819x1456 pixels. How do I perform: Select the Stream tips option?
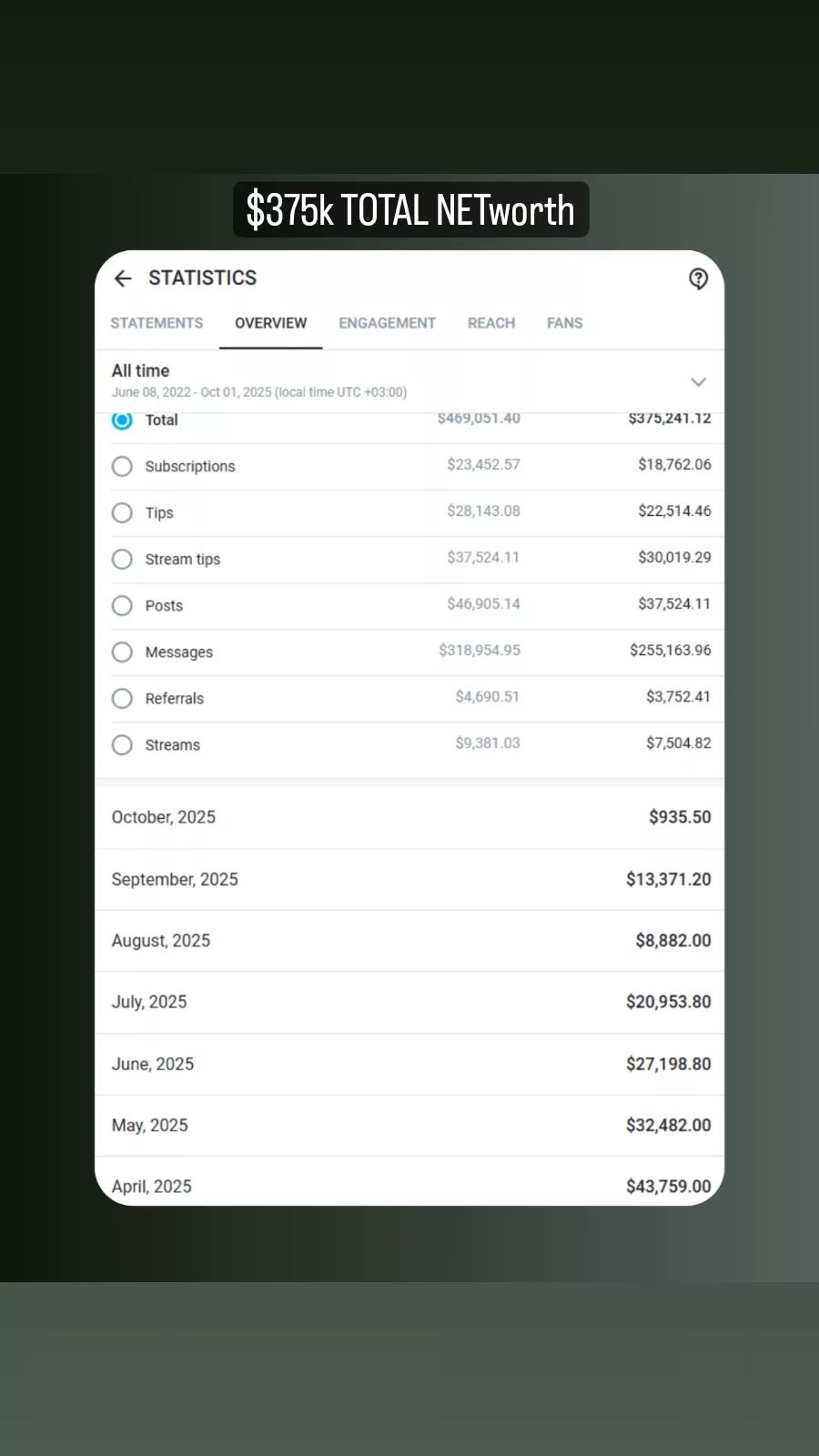coord(122,559)
